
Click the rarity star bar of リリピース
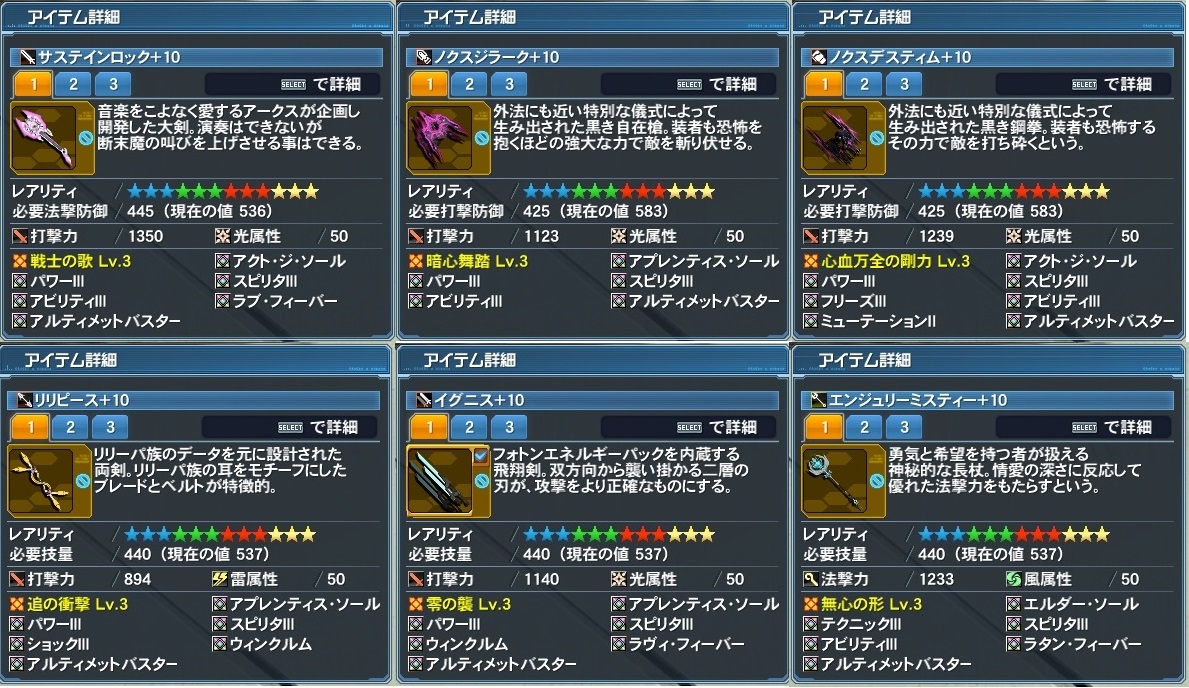(x=220, y=535)
